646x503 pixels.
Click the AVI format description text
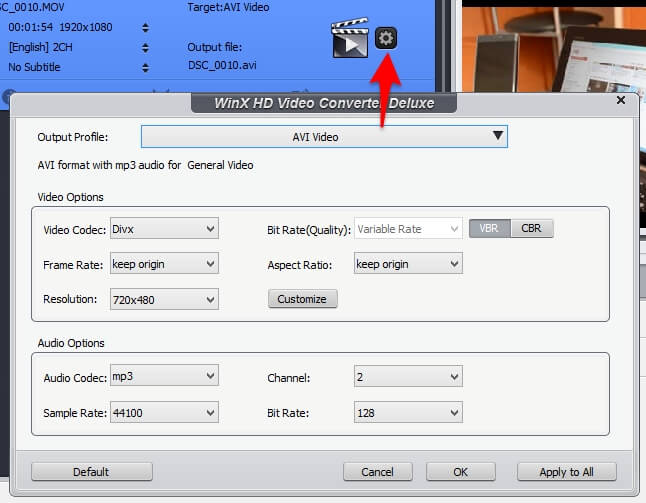pos(145,165)
